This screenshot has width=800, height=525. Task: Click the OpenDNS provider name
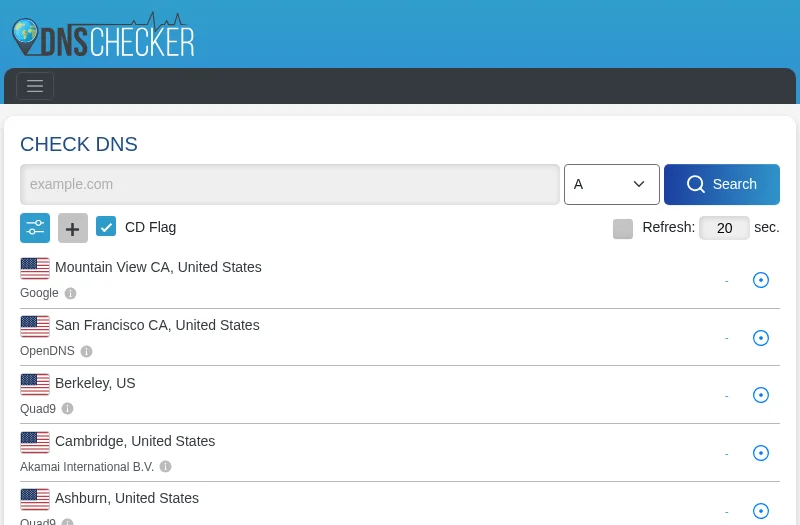tap(47, 351)
